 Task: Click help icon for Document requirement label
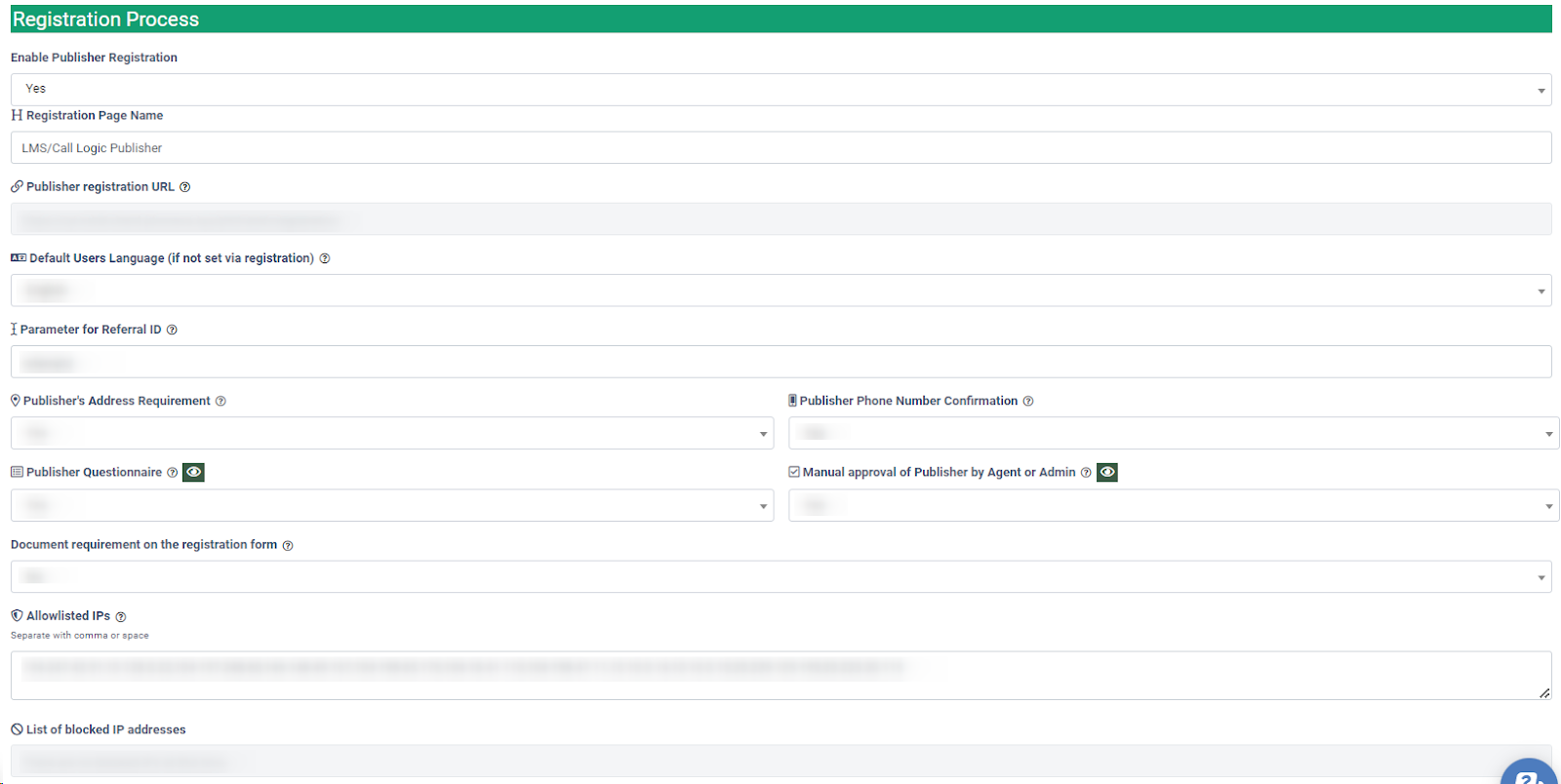click(288, 545)
